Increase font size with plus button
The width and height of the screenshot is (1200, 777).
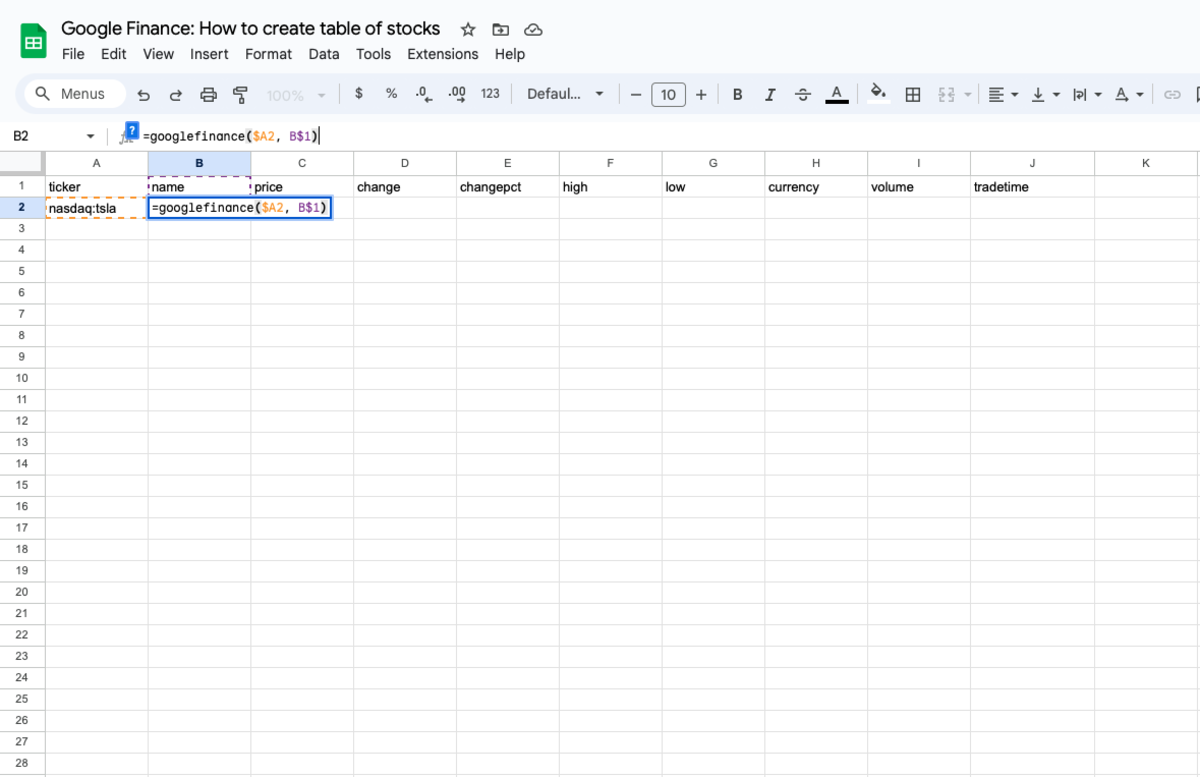point(701,94)
